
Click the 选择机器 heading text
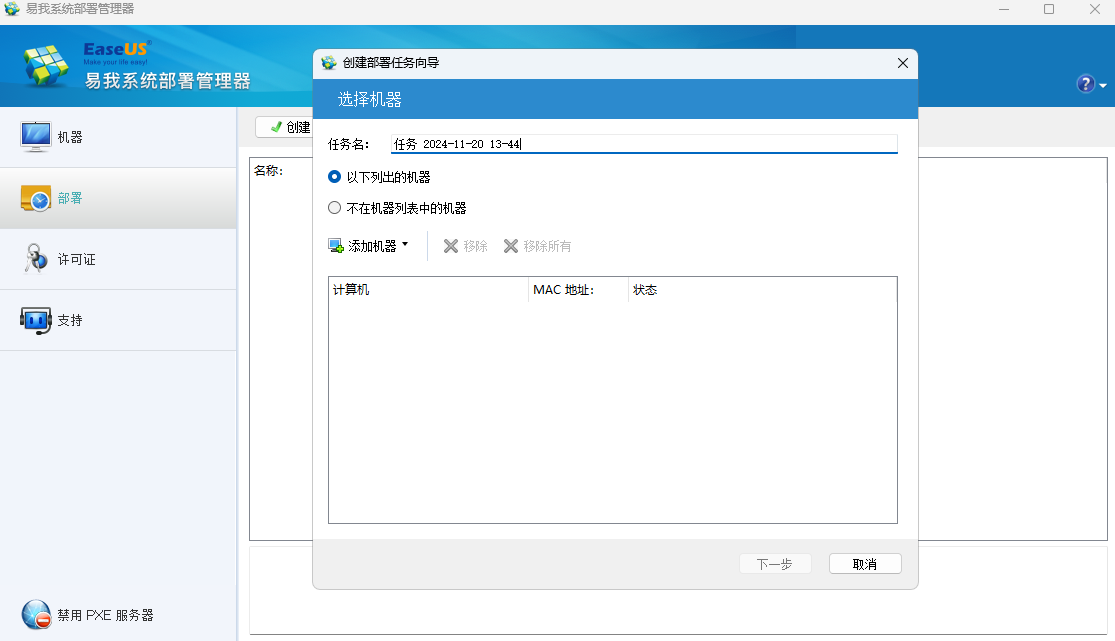click(370, 100)
